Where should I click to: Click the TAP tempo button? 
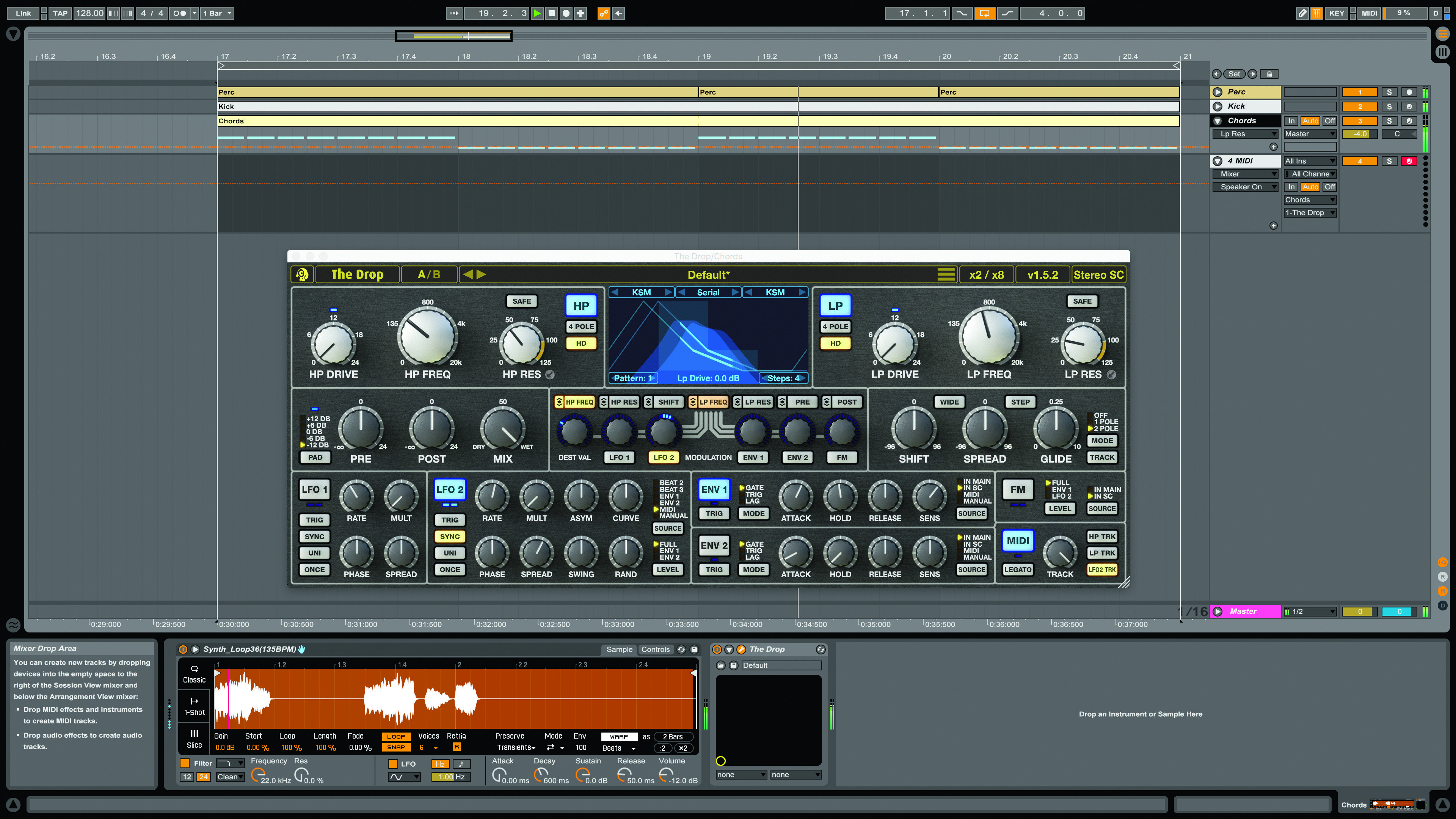click(x=60, y=13)
